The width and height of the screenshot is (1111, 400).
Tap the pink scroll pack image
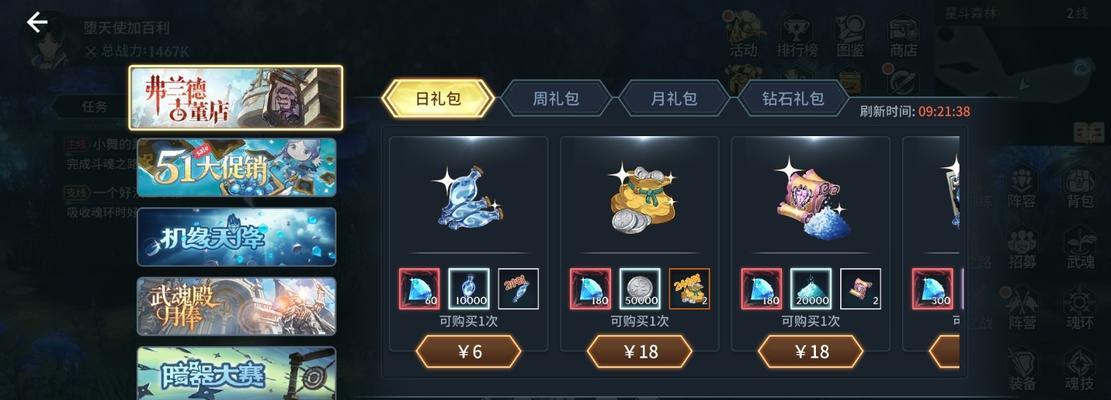click(x=810, y=197)
